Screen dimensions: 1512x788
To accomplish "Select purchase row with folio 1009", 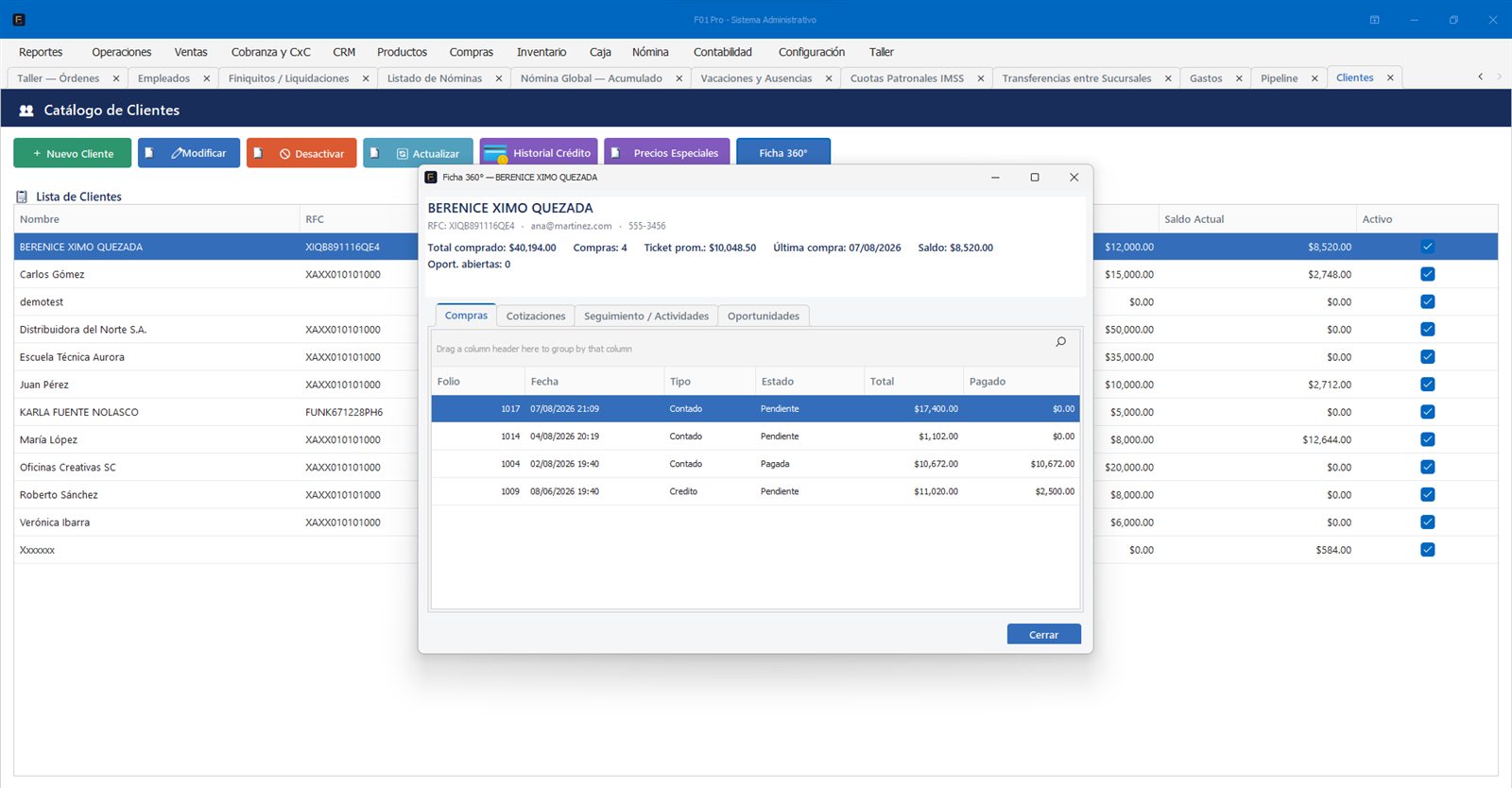I will pyautogui.click(x=755, y=491).
